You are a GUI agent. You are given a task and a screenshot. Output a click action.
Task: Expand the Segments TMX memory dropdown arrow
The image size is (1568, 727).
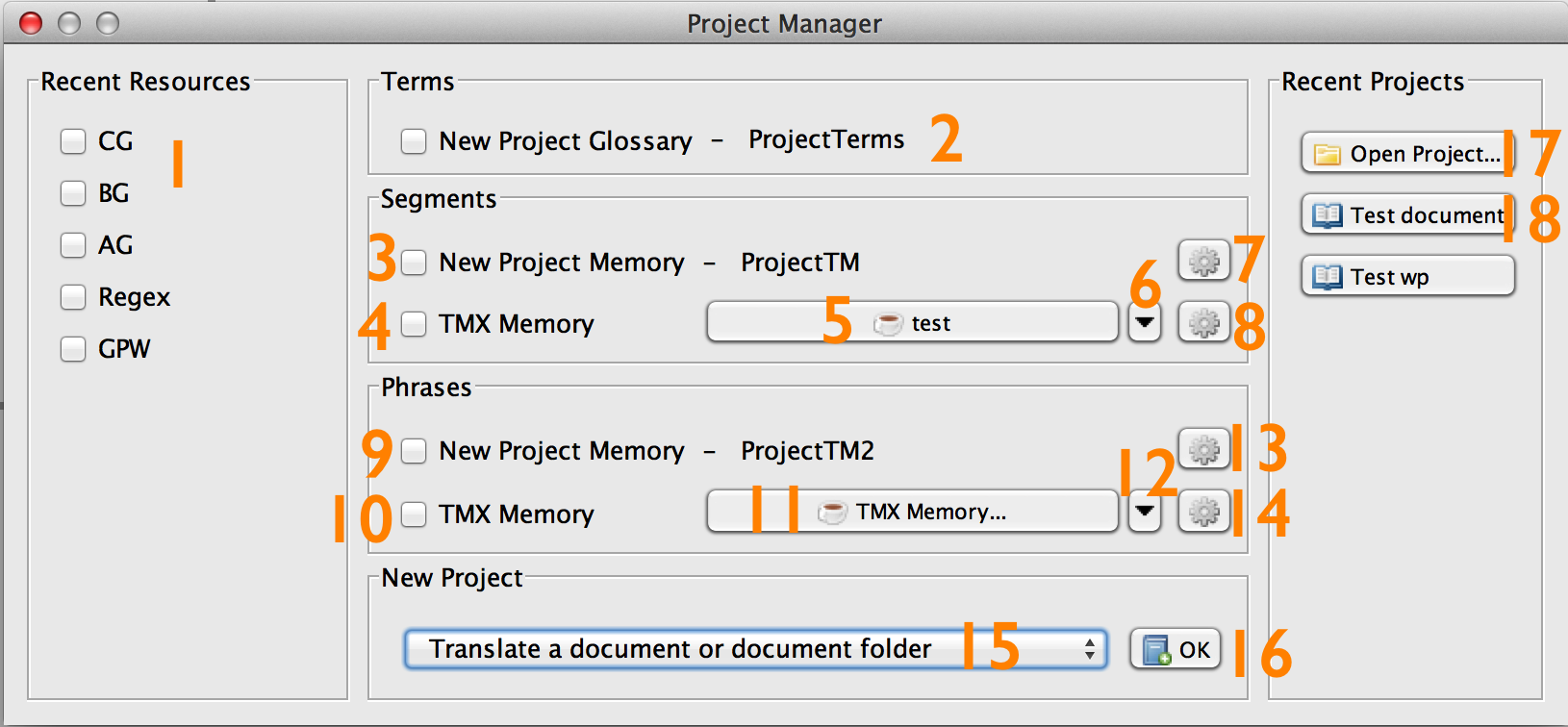(1144, 323)
